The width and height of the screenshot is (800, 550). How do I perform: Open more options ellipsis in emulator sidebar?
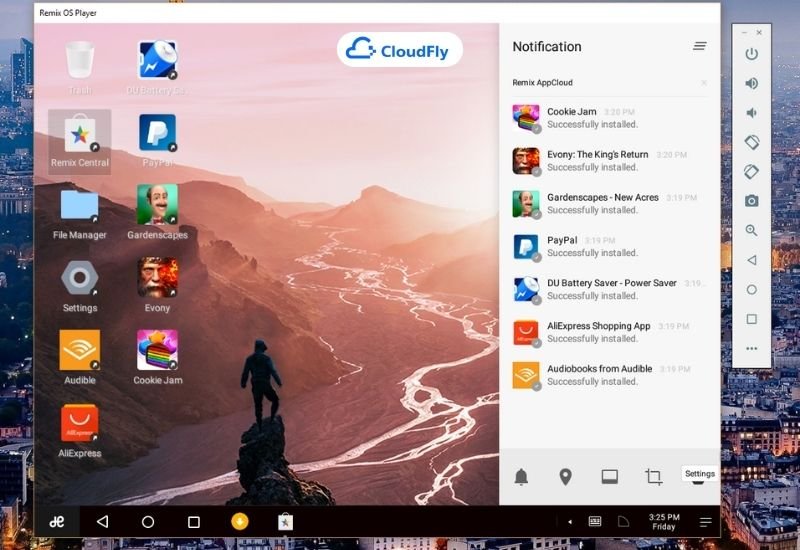coord(752,349)
